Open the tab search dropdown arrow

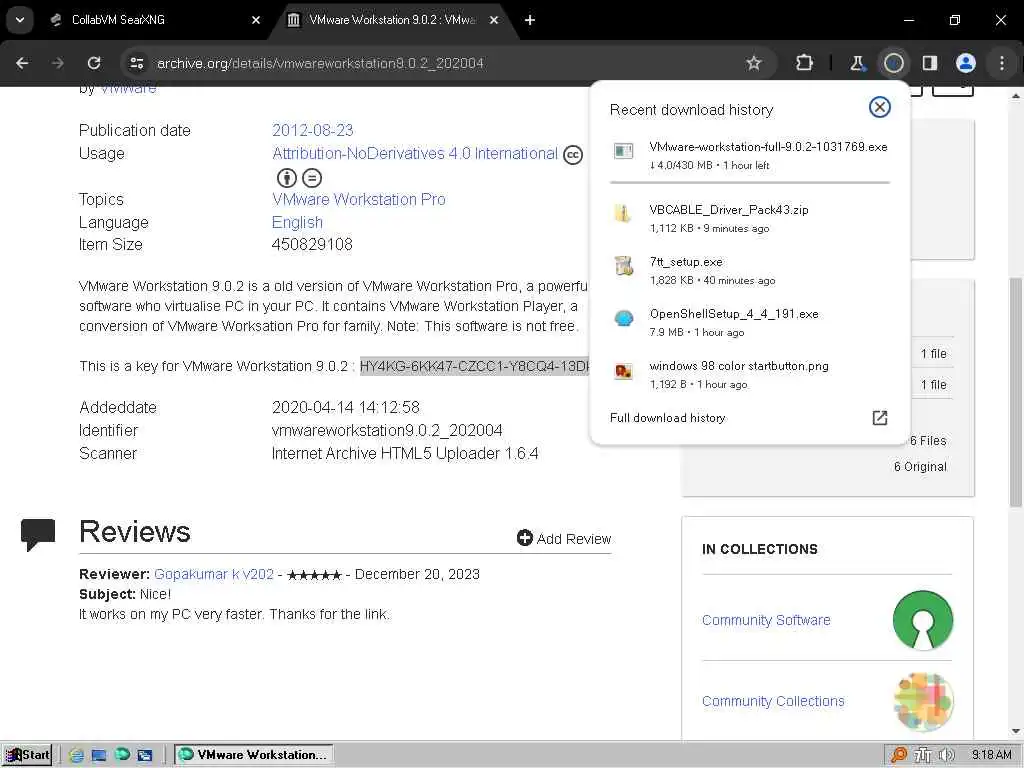click(20, 20)
